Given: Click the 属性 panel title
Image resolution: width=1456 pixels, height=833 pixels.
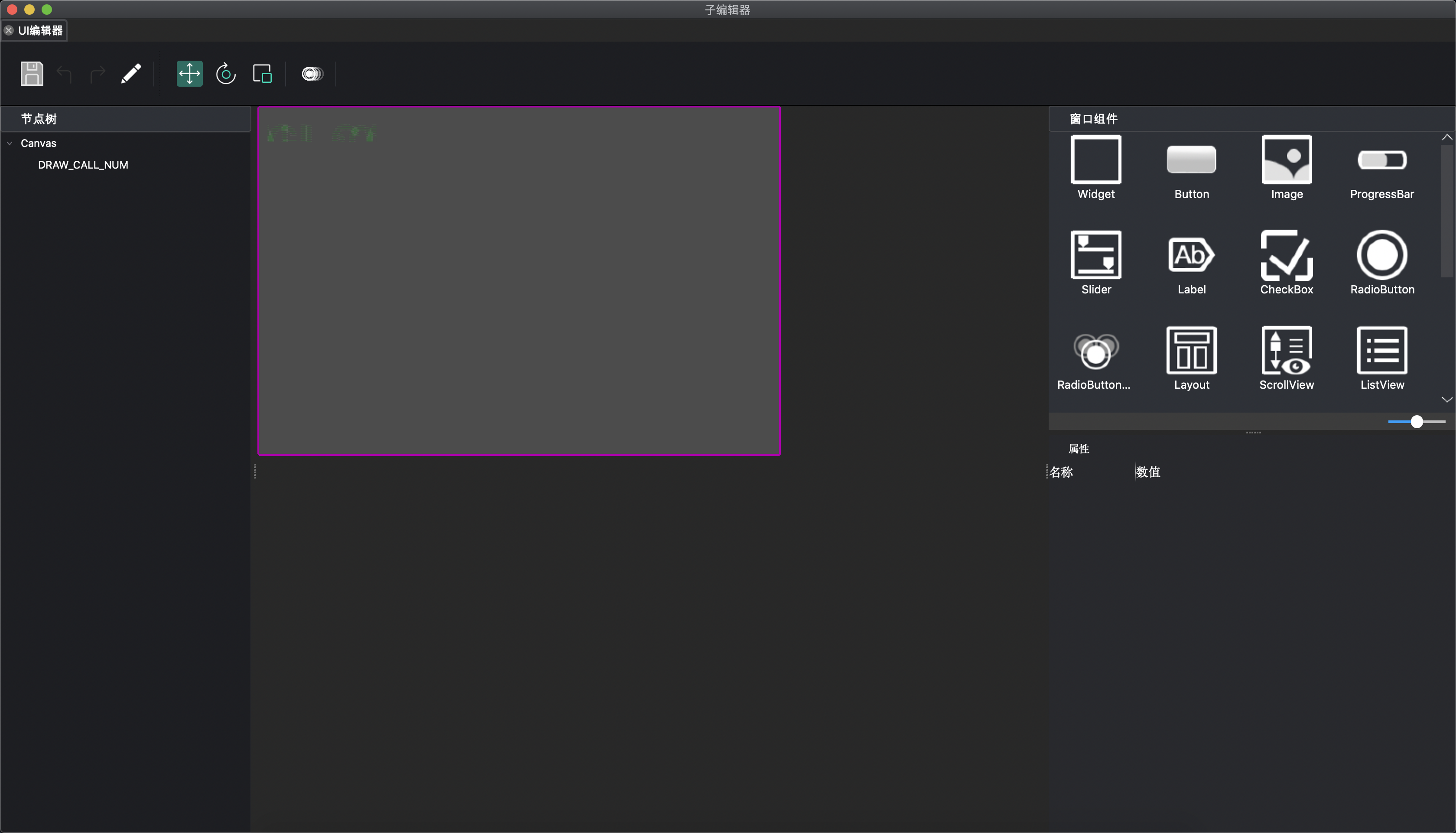Looking at the screenshot, I should tap(1079, 449).
